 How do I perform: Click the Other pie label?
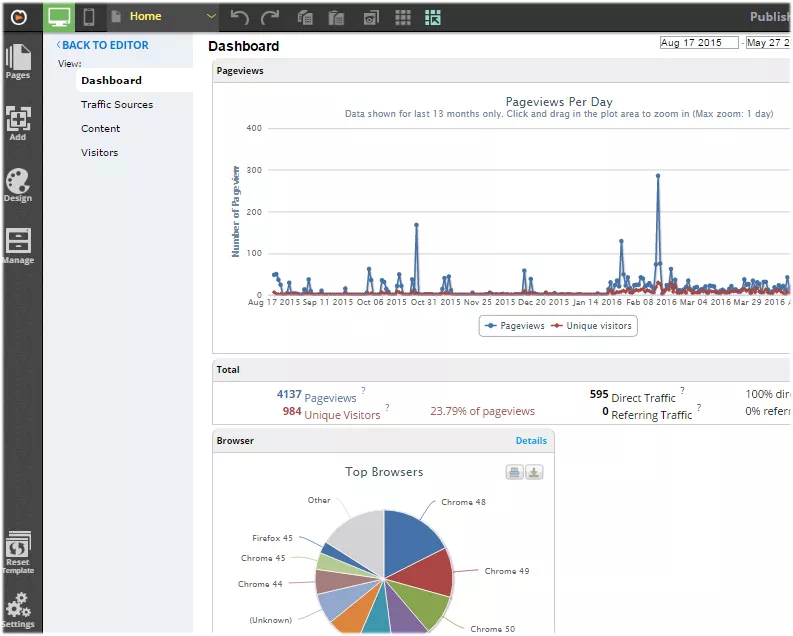tap(319, 501)
